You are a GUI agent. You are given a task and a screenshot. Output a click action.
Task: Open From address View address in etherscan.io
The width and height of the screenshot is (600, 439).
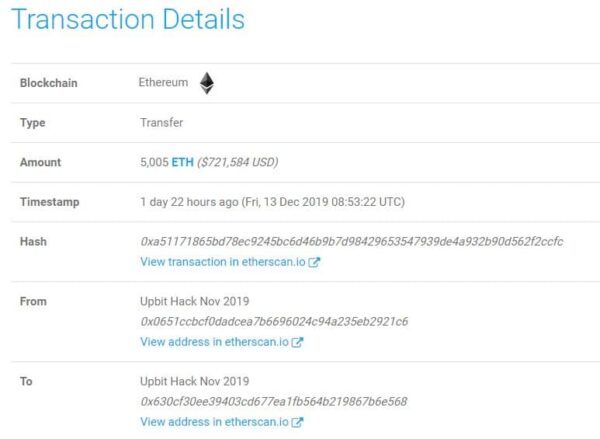[x=214, y=342]
